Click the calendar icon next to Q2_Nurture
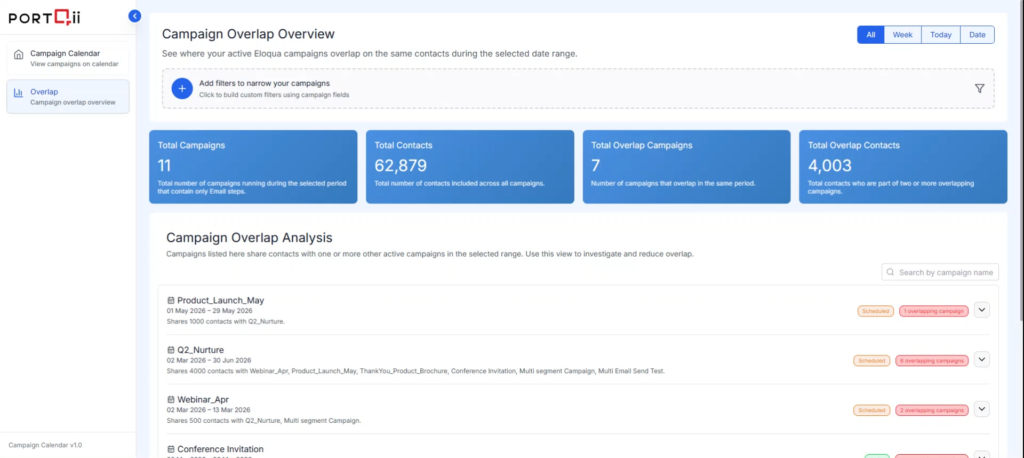 (171, 349)
